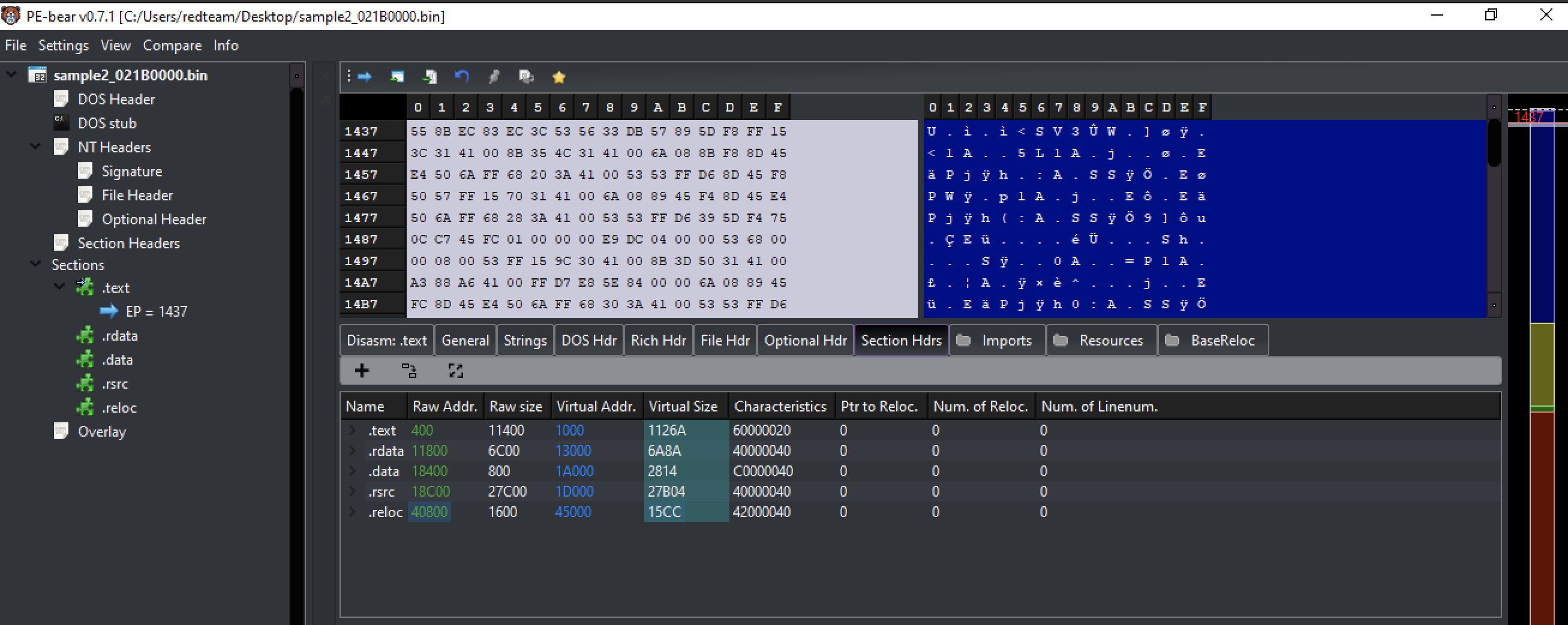Switch to the Strings tab
The height and width of the screenshot is (625, 1568).
tap(525, 340)
